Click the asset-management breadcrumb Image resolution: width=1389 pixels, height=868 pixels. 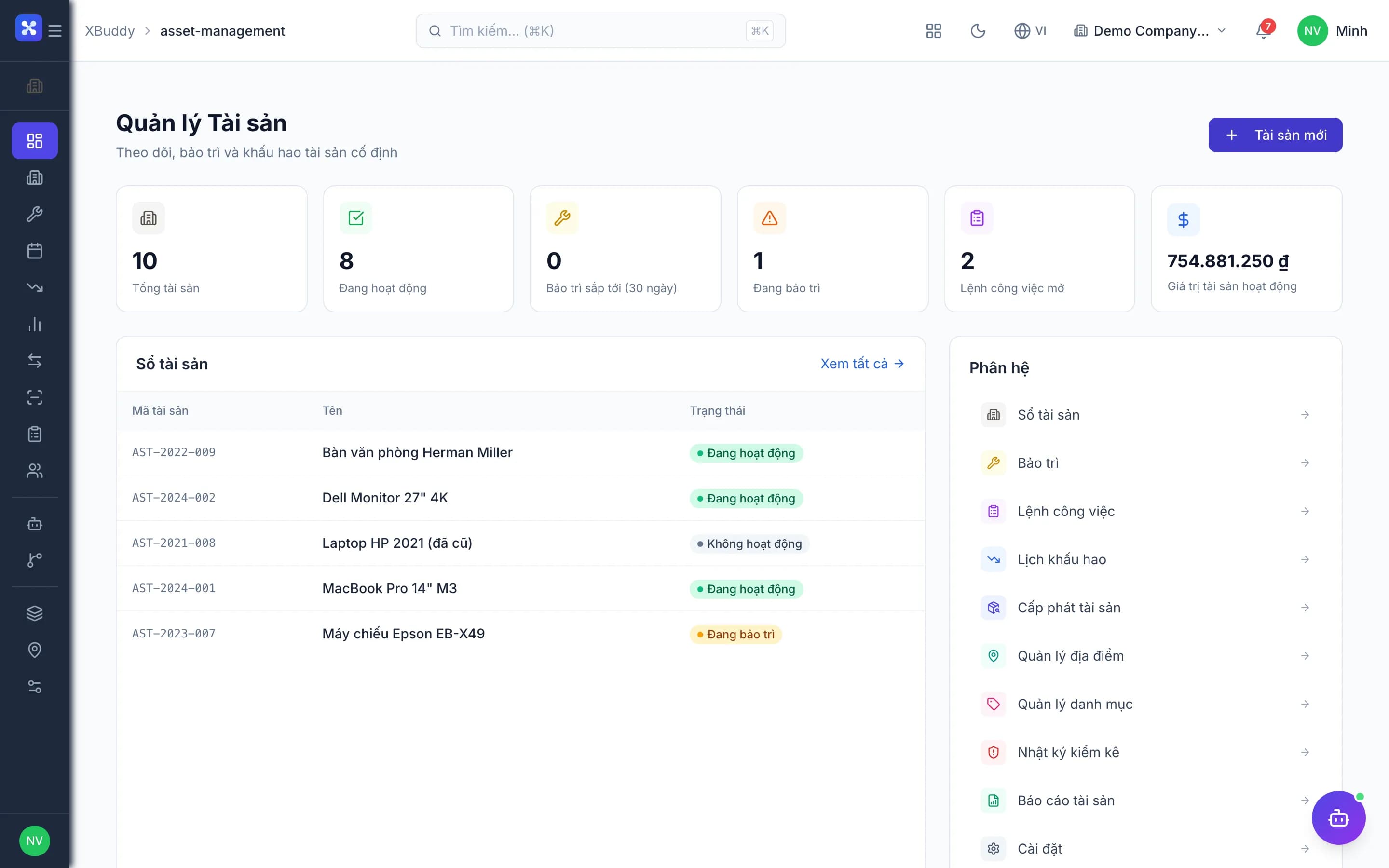point(223,31)
